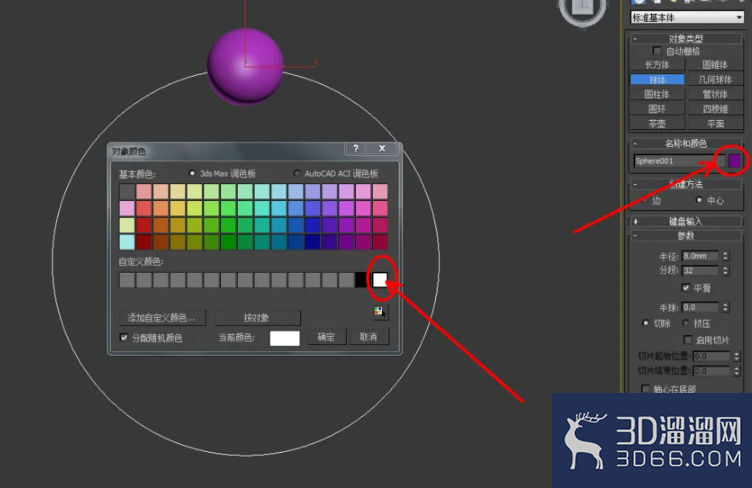Choose the 管状体 object type
Screen dimensions: 752x488
click(x=715, y=94)
